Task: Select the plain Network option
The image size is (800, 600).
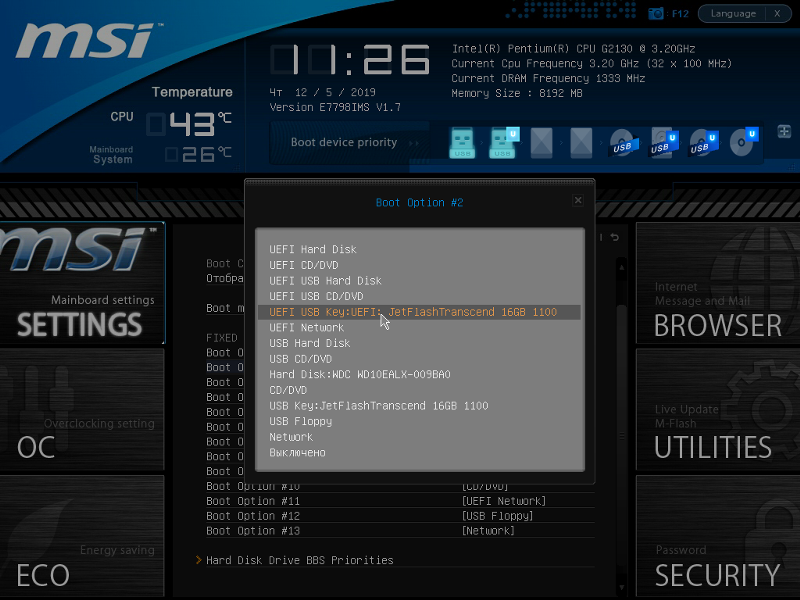Action: point(419,437)
